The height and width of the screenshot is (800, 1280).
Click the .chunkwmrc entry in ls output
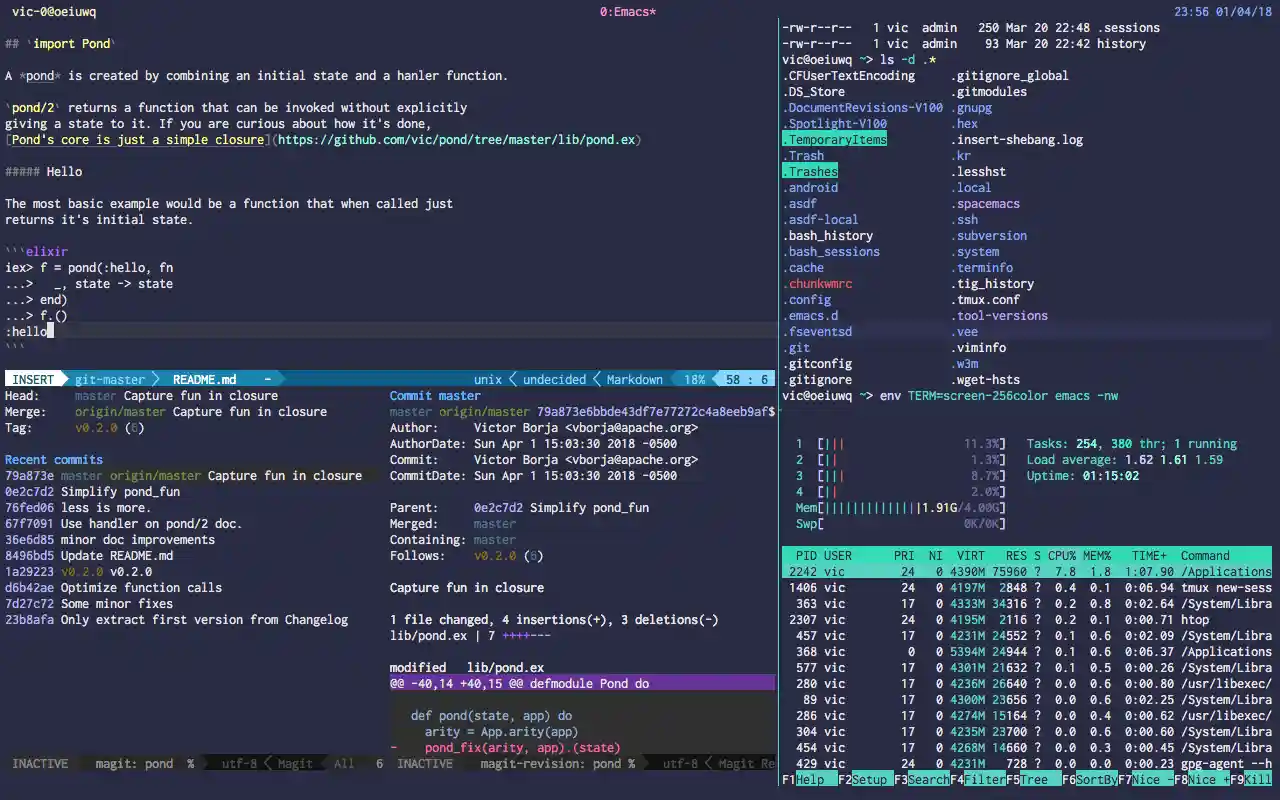pos(817,283)
